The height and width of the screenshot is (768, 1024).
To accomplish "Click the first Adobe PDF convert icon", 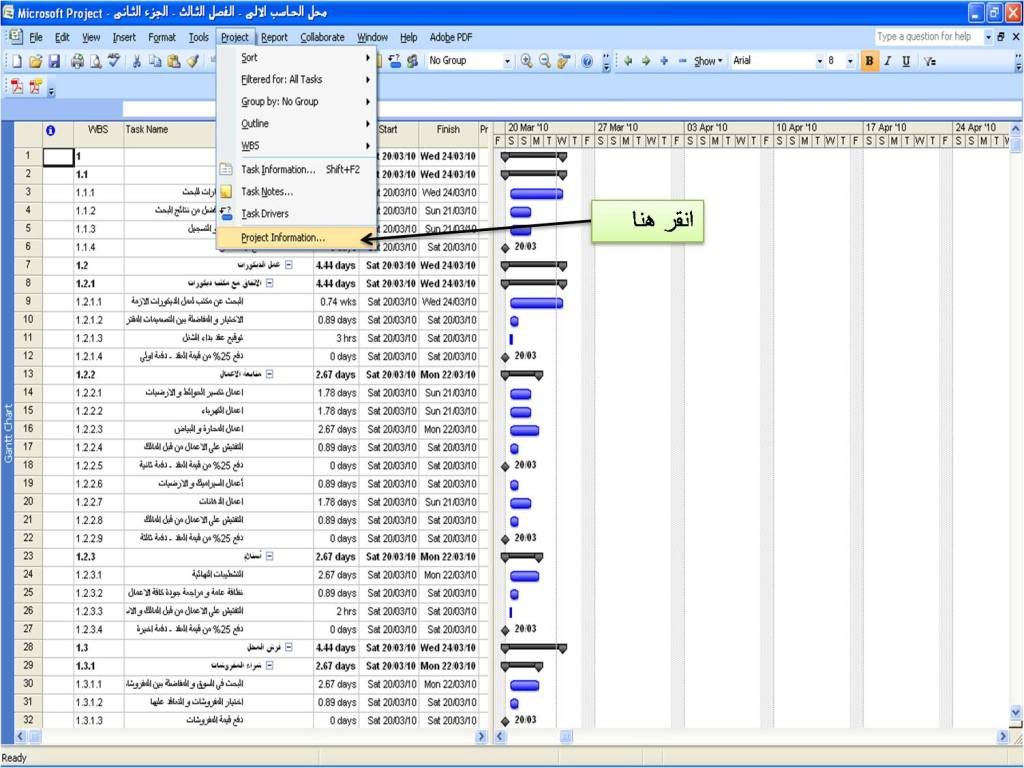I will (x=17, y=86).
